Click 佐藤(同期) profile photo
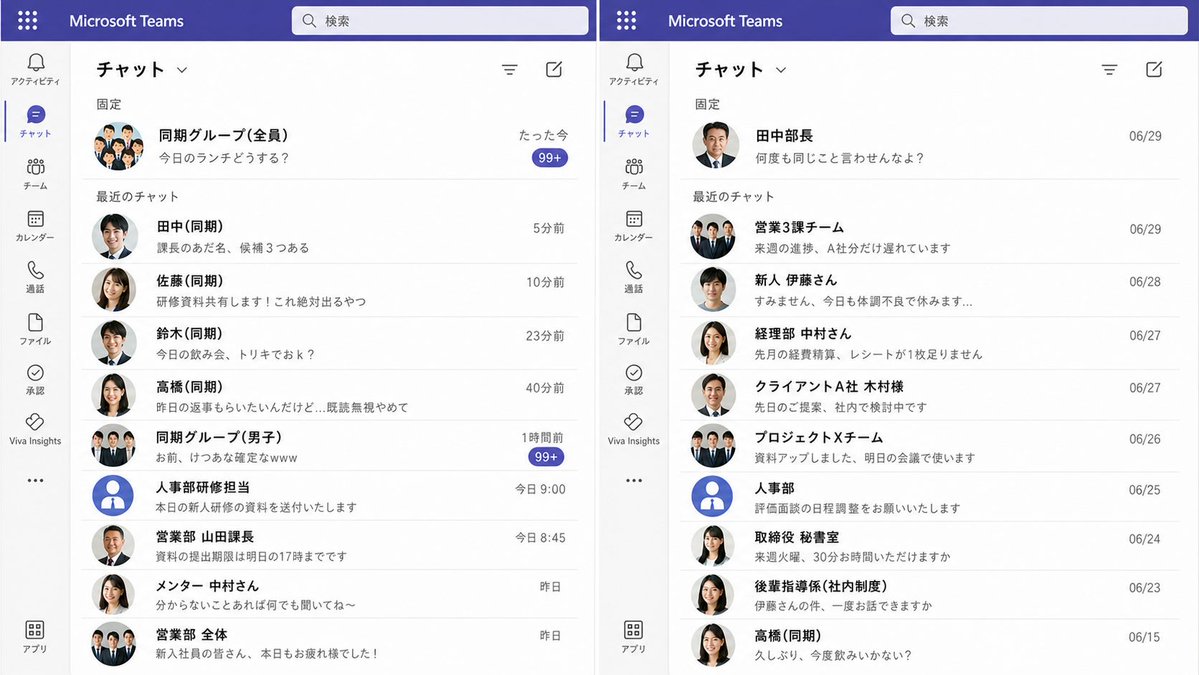This screenshot has height=675, width=1199. coord(114,290)
